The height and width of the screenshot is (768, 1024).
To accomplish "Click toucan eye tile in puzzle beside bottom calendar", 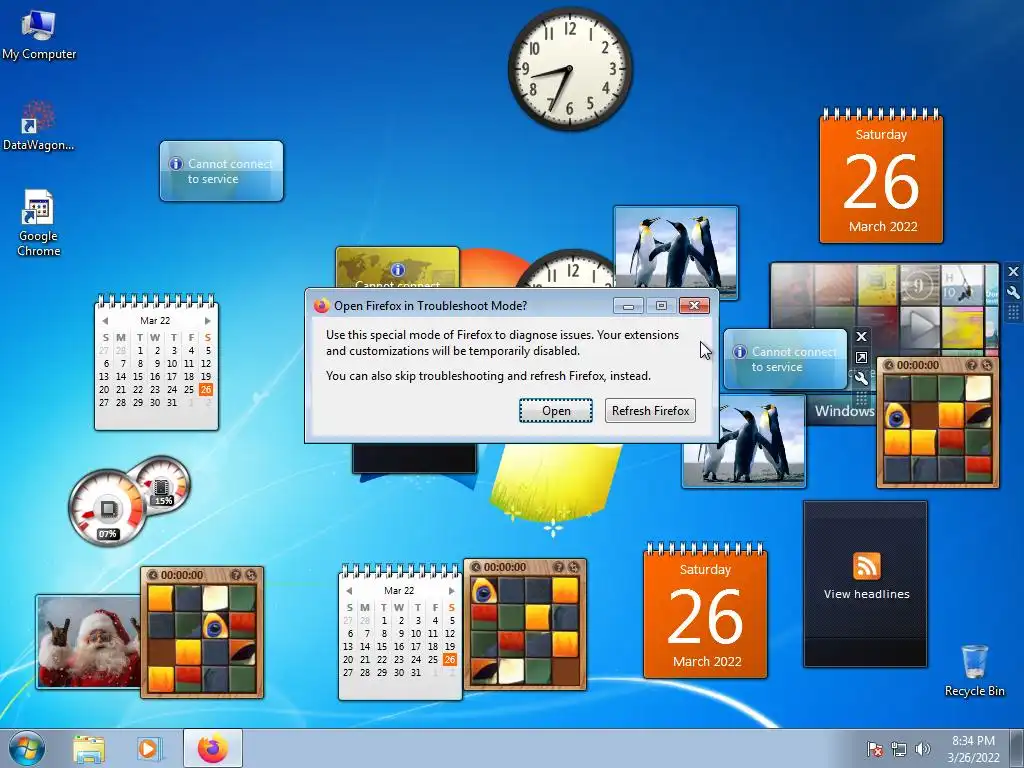I will [x=484, y=591].
